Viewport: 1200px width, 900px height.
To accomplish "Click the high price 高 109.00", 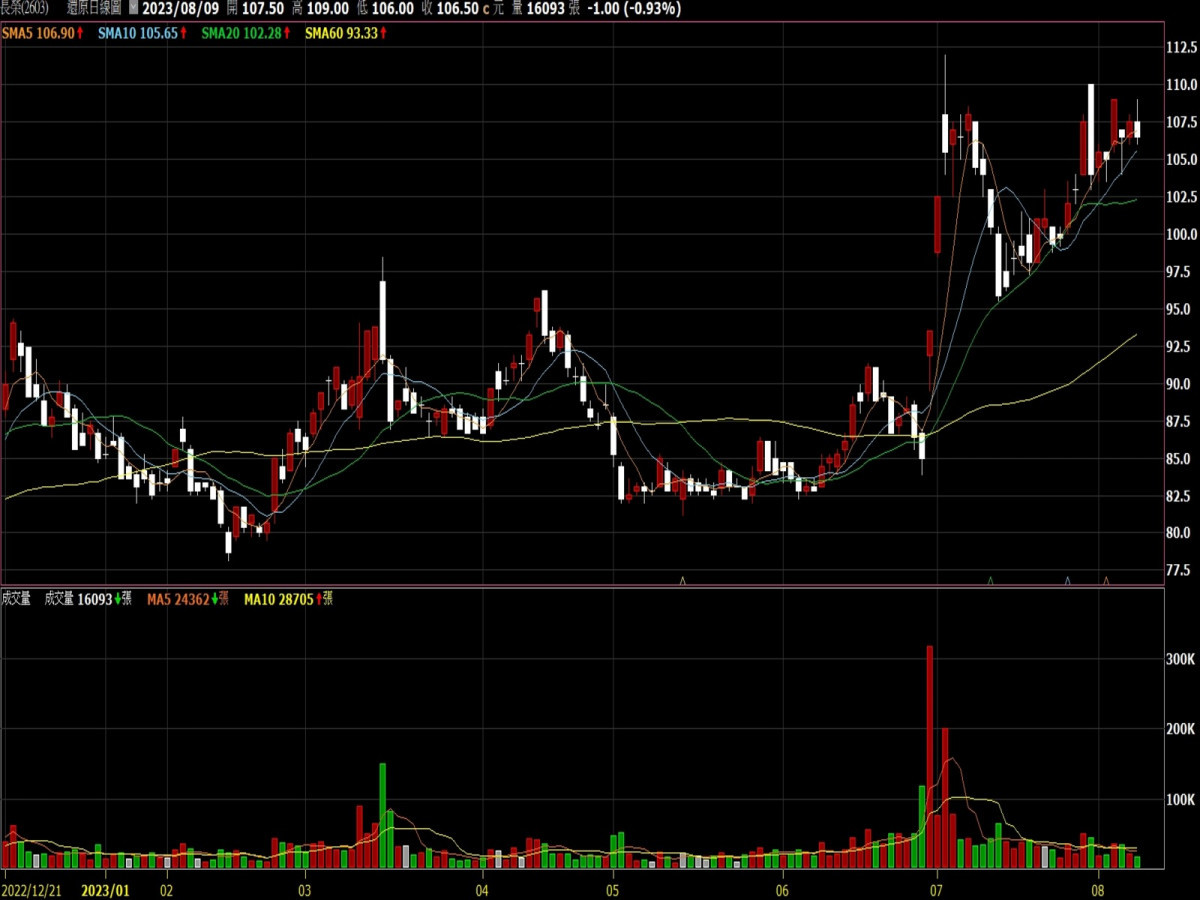I will [x=320, y=8].
